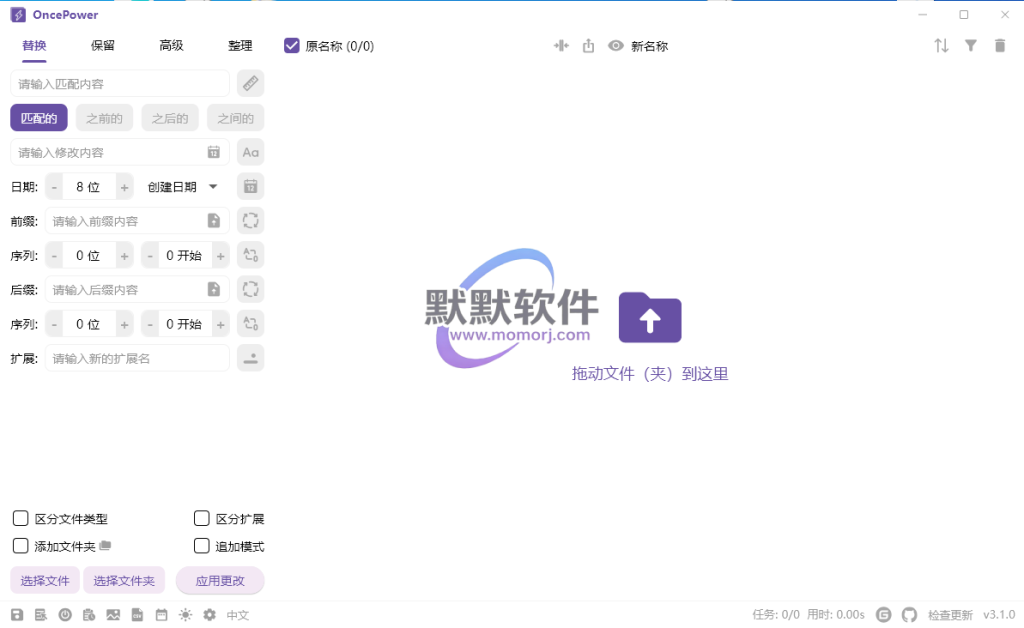Switch to the 高级 tab
1024x628 pixels.
click(171, 45)
